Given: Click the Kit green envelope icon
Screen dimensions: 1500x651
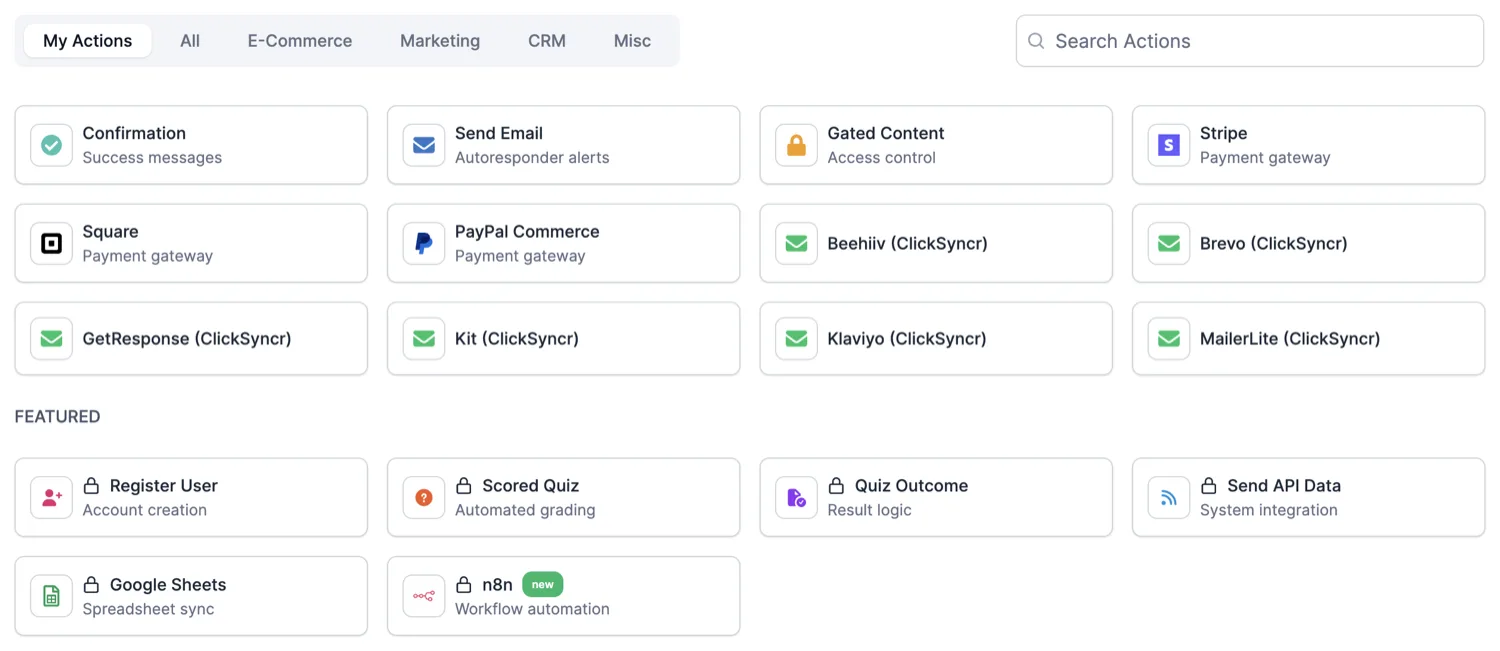Looking at the screenshot, I should point(424,339).
